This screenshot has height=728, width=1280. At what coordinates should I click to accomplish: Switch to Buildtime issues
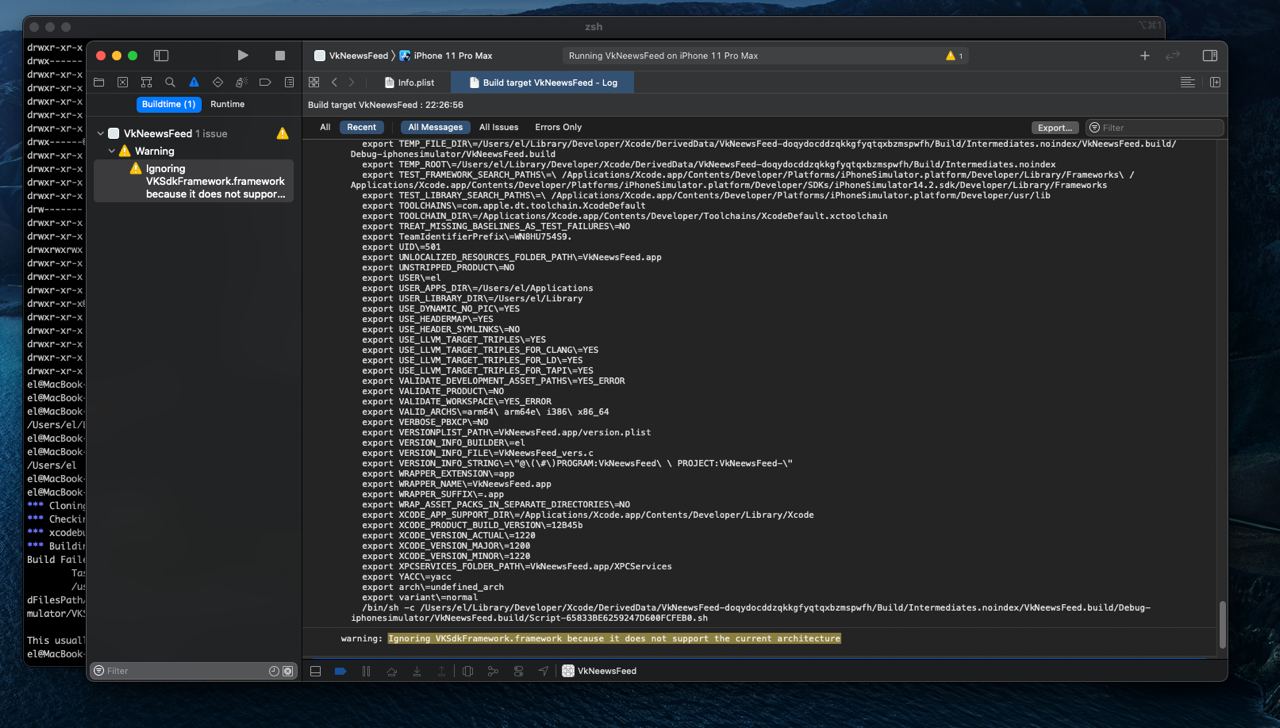[168, 104]
